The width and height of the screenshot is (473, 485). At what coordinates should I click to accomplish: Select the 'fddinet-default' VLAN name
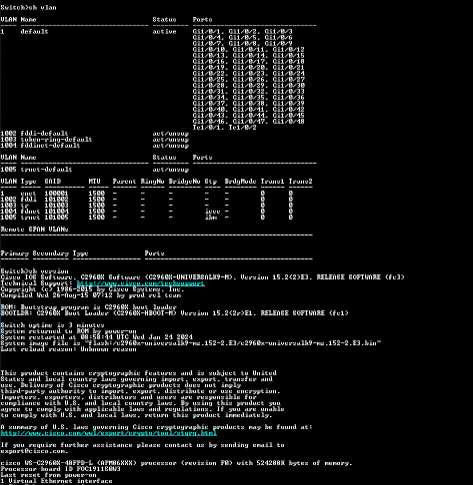tap(50, 145)
